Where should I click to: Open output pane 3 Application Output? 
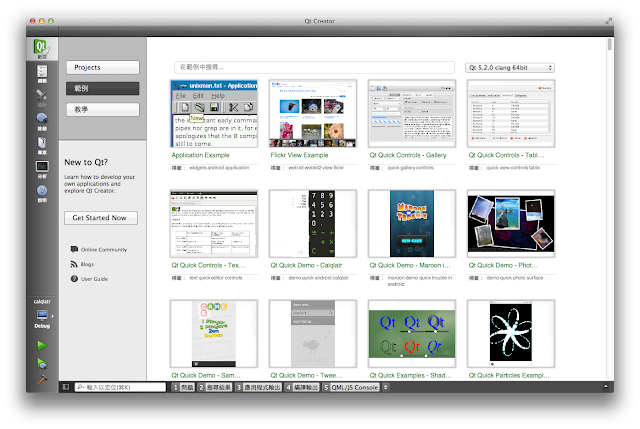tap(258, 387)
